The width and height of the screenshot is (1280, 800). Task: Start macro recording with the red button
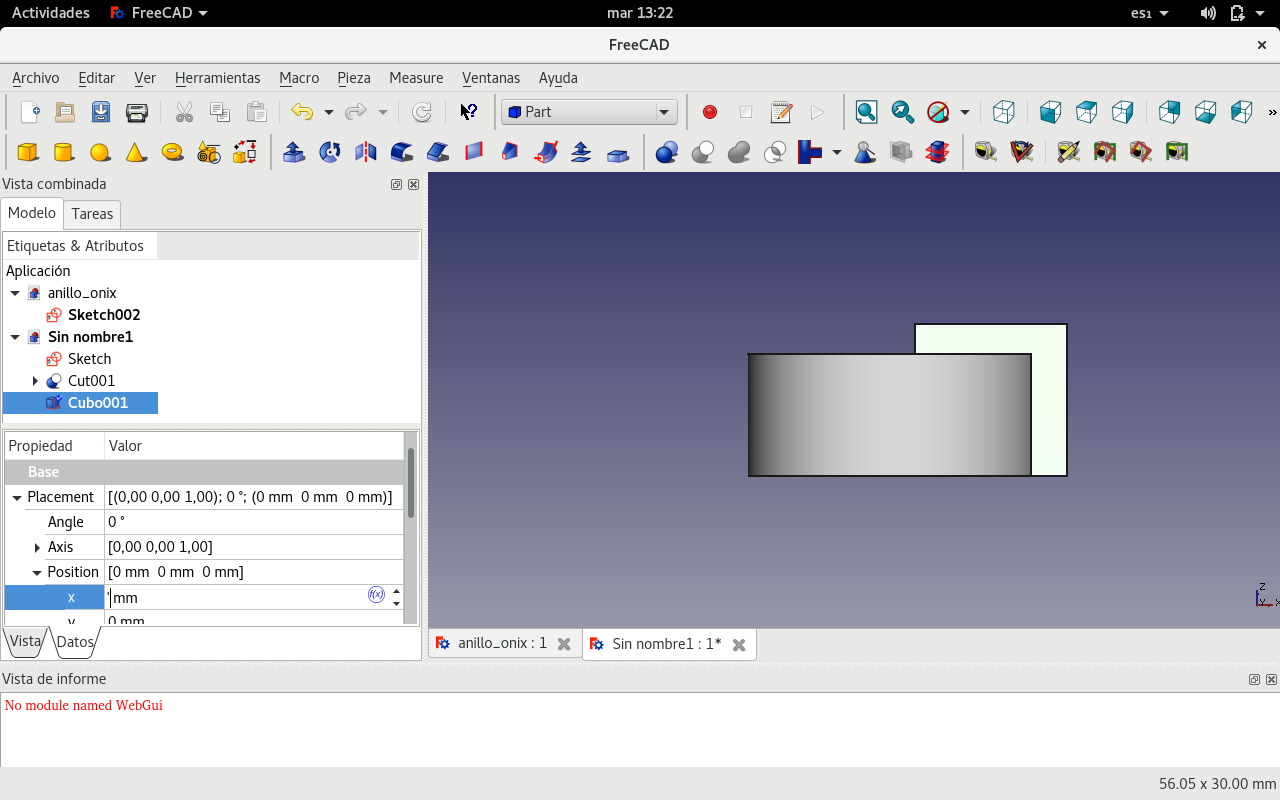click(710, 112)
